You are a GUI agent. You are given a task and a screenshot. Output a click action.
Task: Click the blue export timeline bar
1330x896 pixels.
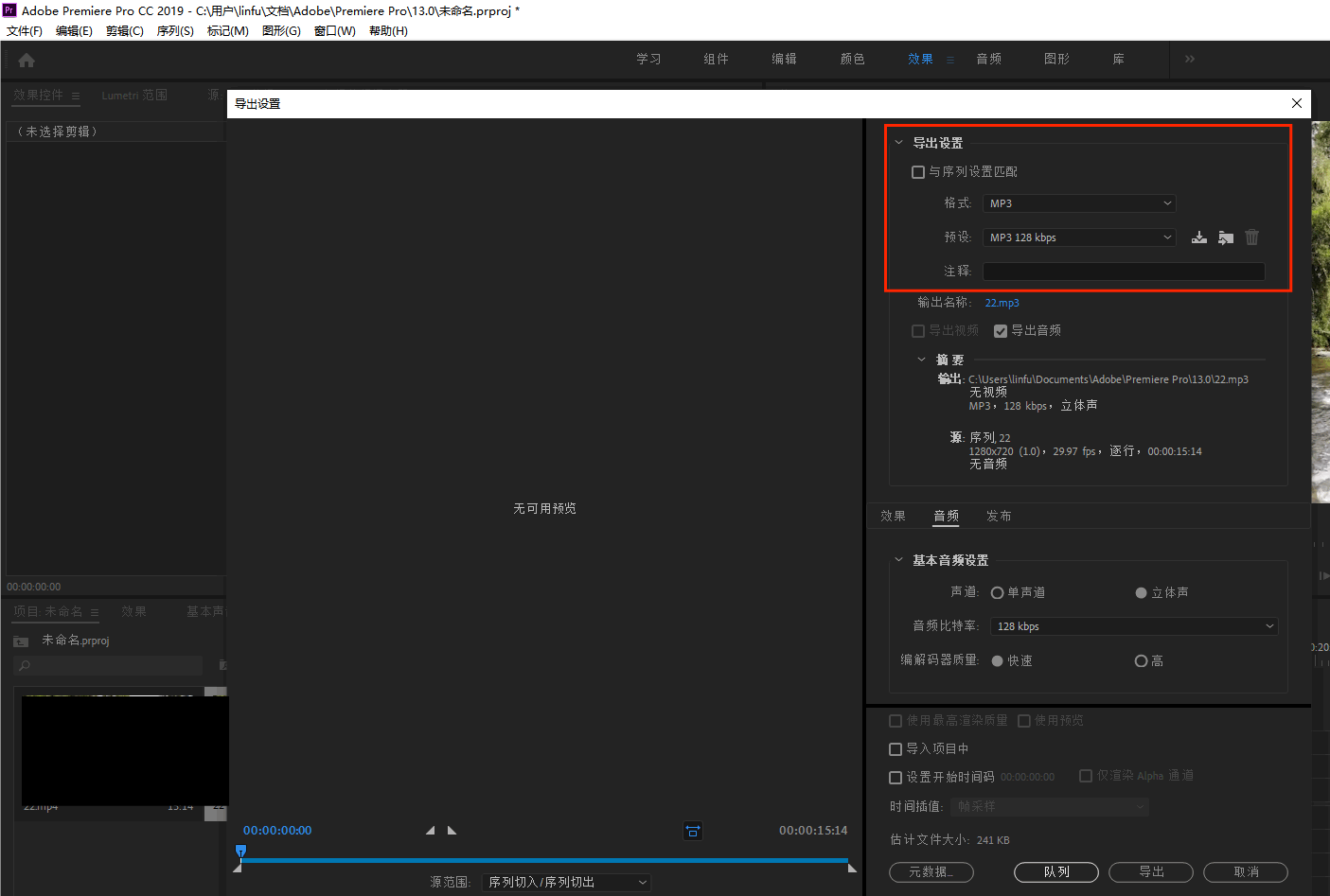coord(544,860)
